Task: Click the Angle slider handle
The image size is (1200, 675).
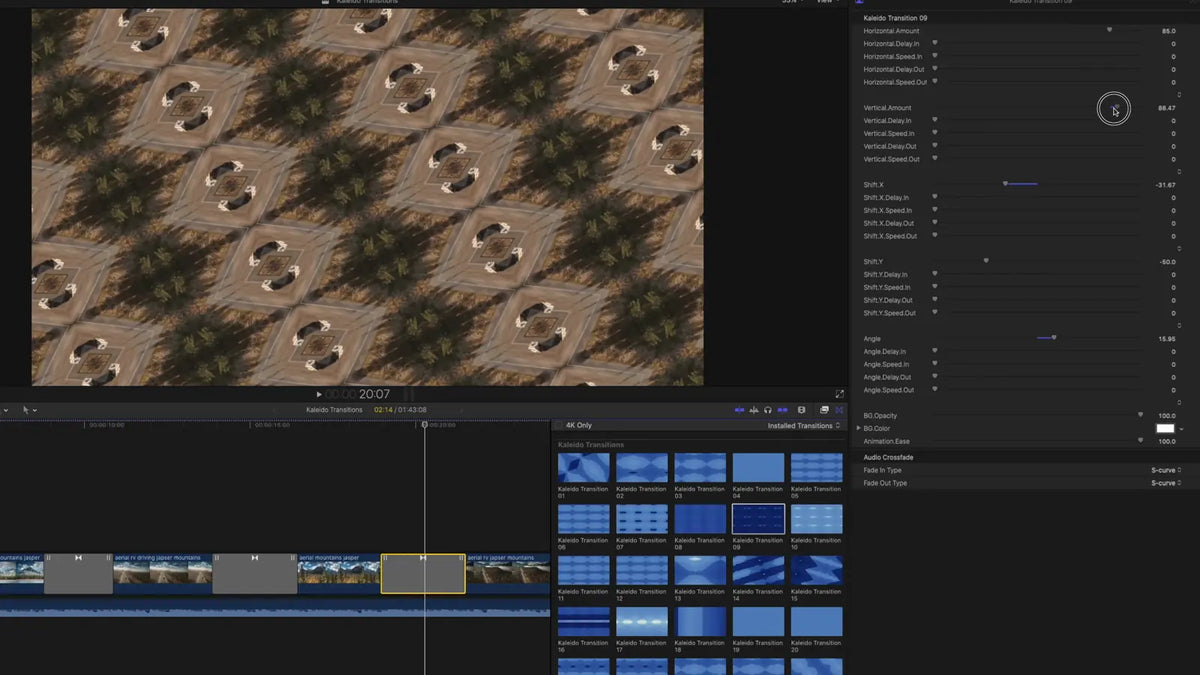Action: pos(1054,338)
